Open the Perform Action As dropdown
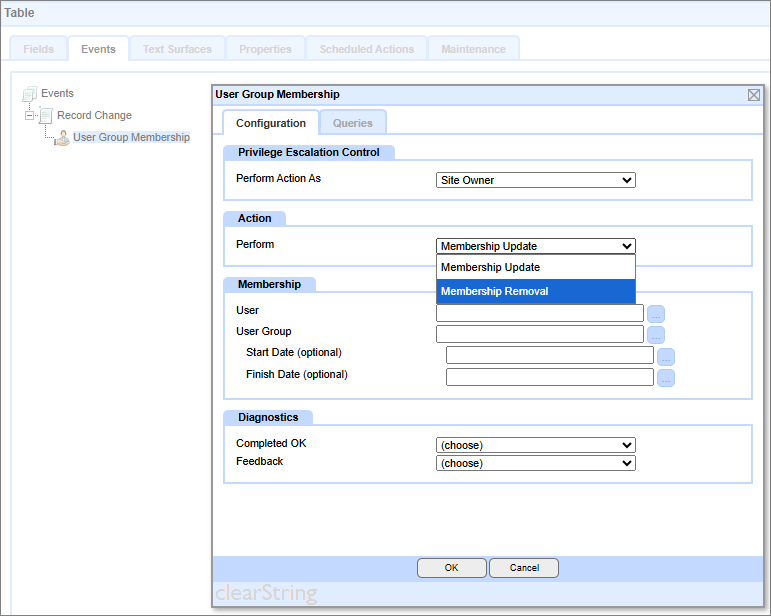The width and height of the screenshot is (771, 616). (x=536, y=181)
